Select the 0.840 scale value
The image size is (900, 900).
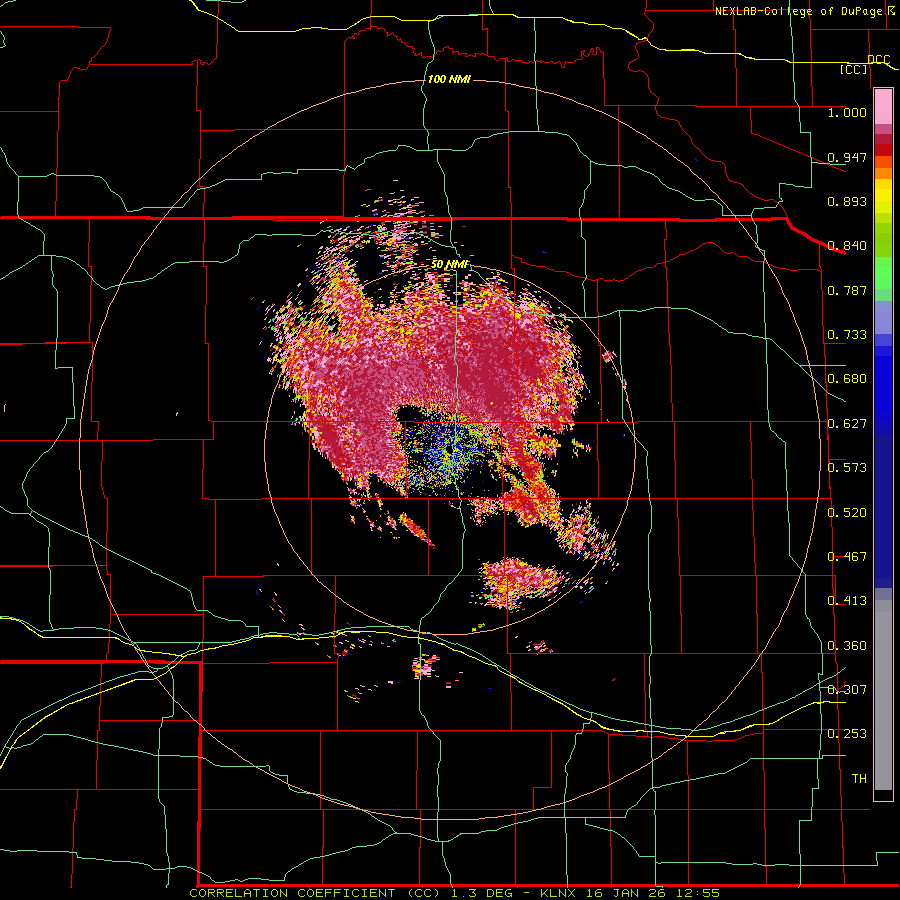(x=847, y=246)
